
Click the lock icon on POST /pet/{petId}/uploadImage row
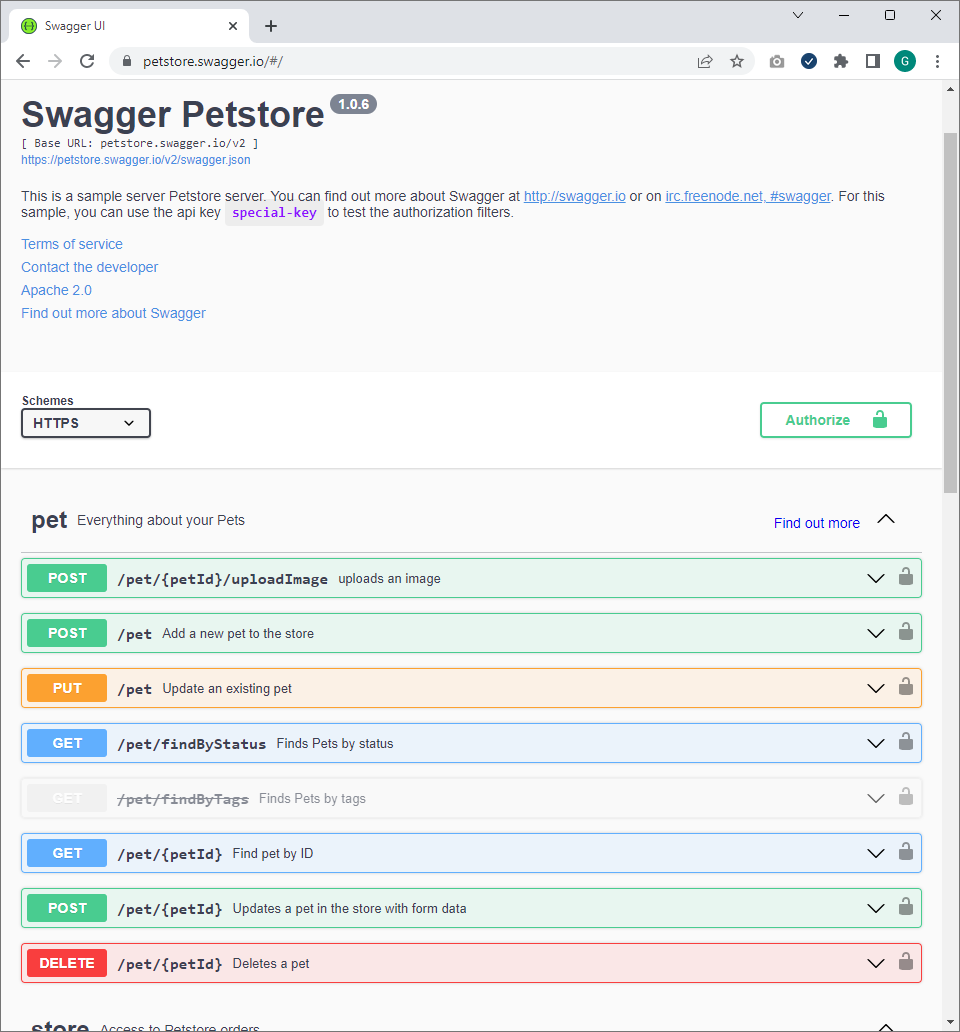click(905, 577)
